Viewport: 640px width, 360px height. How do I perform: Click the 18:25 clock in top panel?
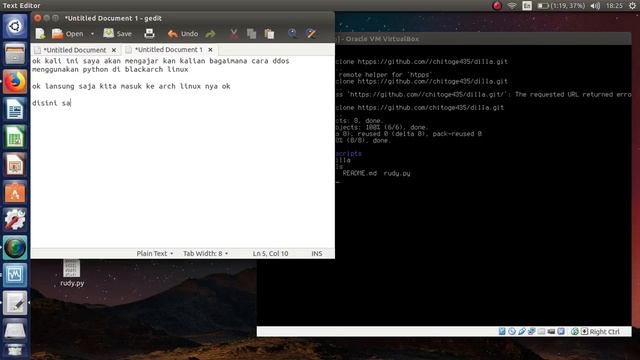[614, 6]
